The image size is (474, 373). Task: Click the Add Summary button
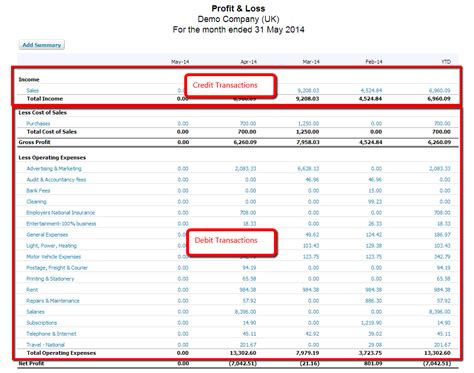click(x=42, y=45)
